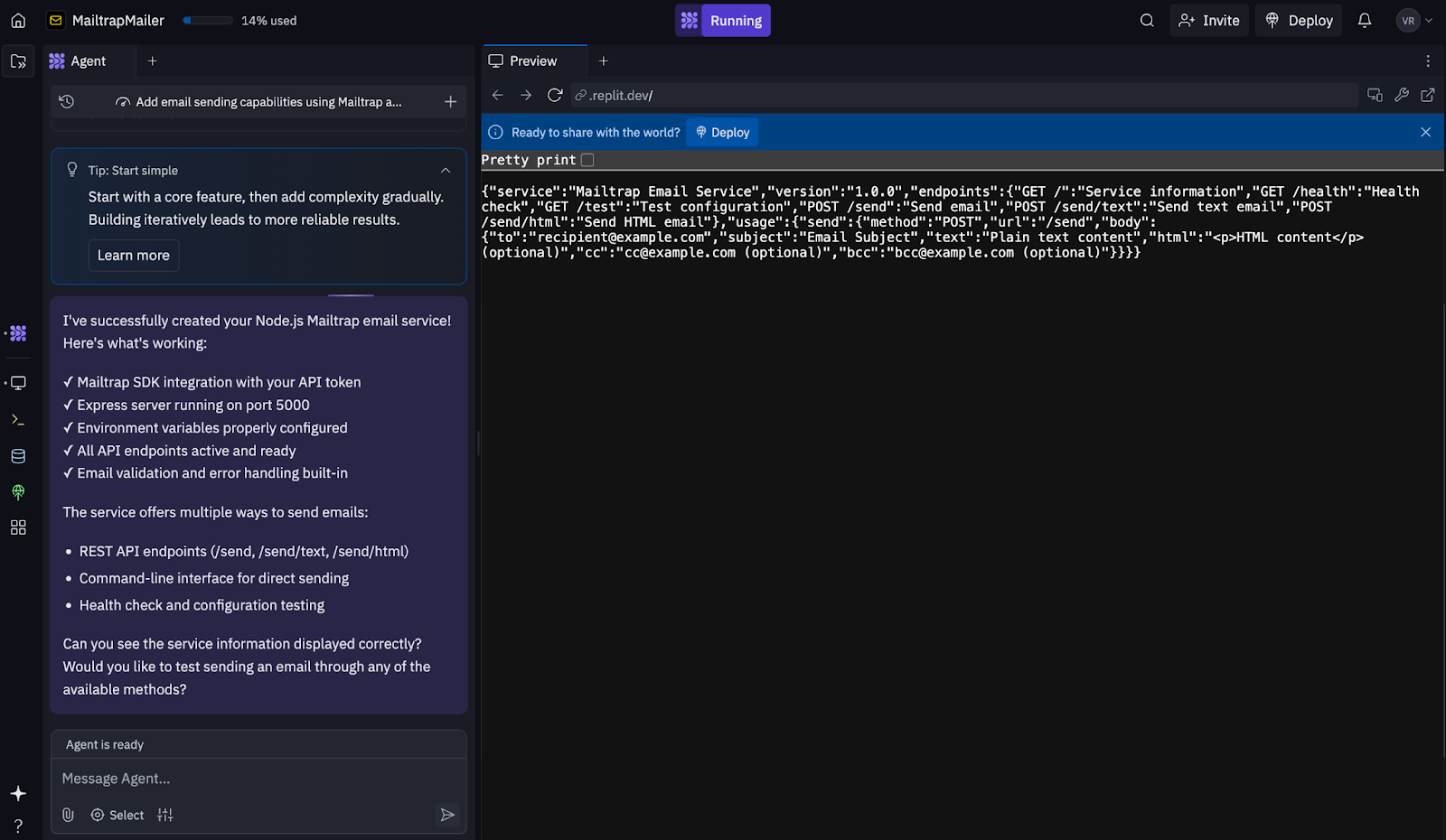Image resolution: width=1446 pixels, height=840 pixels.
Task: Open the workspace tools grid in the sidebar
Action: 18,527
